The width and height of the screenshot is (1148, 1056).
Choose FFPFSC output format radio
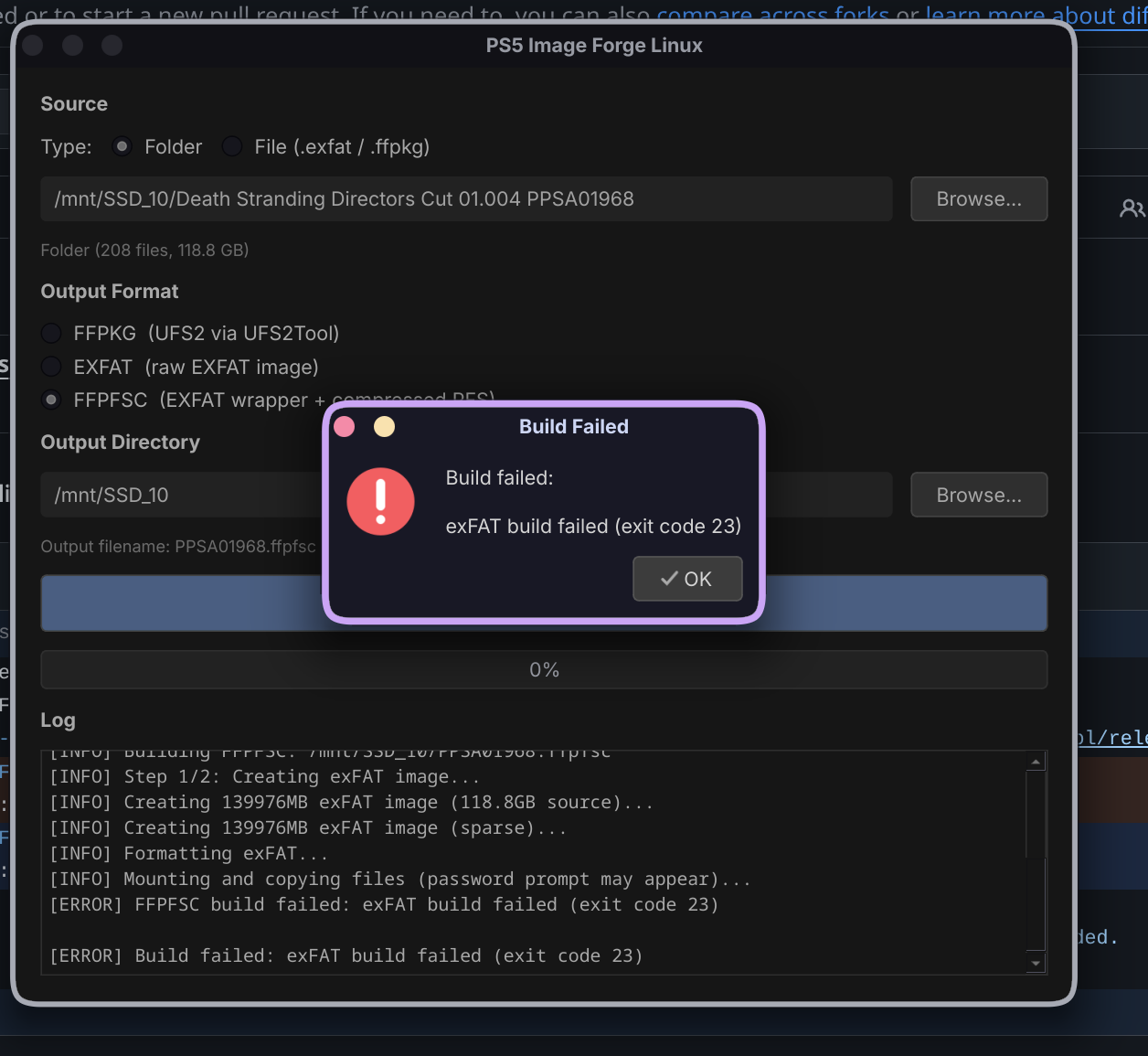click(51, 400)
